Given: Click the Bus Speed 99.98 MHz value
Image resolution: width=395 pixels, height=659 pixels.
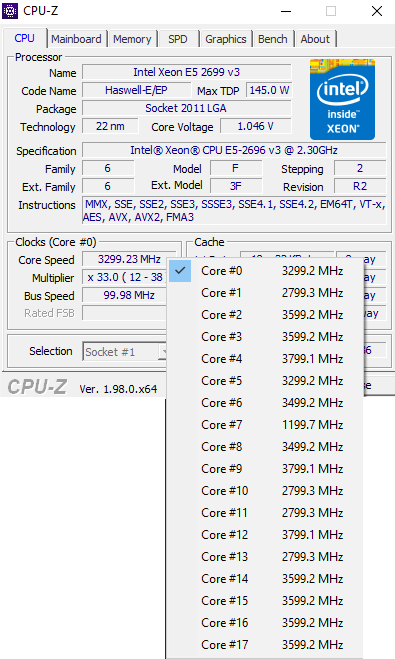Looking at the screenshot, I should coord(125,295).
